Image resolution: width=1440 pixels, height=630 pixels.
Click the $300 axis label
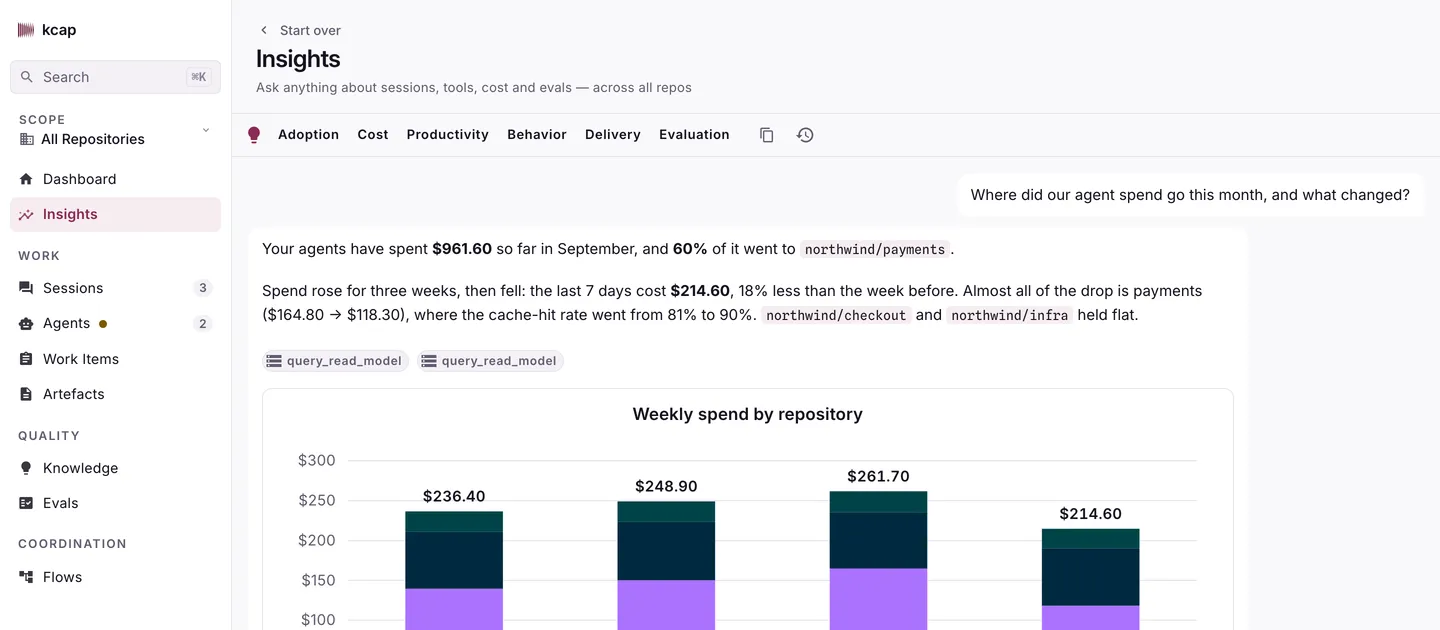(x=317, y=461)
